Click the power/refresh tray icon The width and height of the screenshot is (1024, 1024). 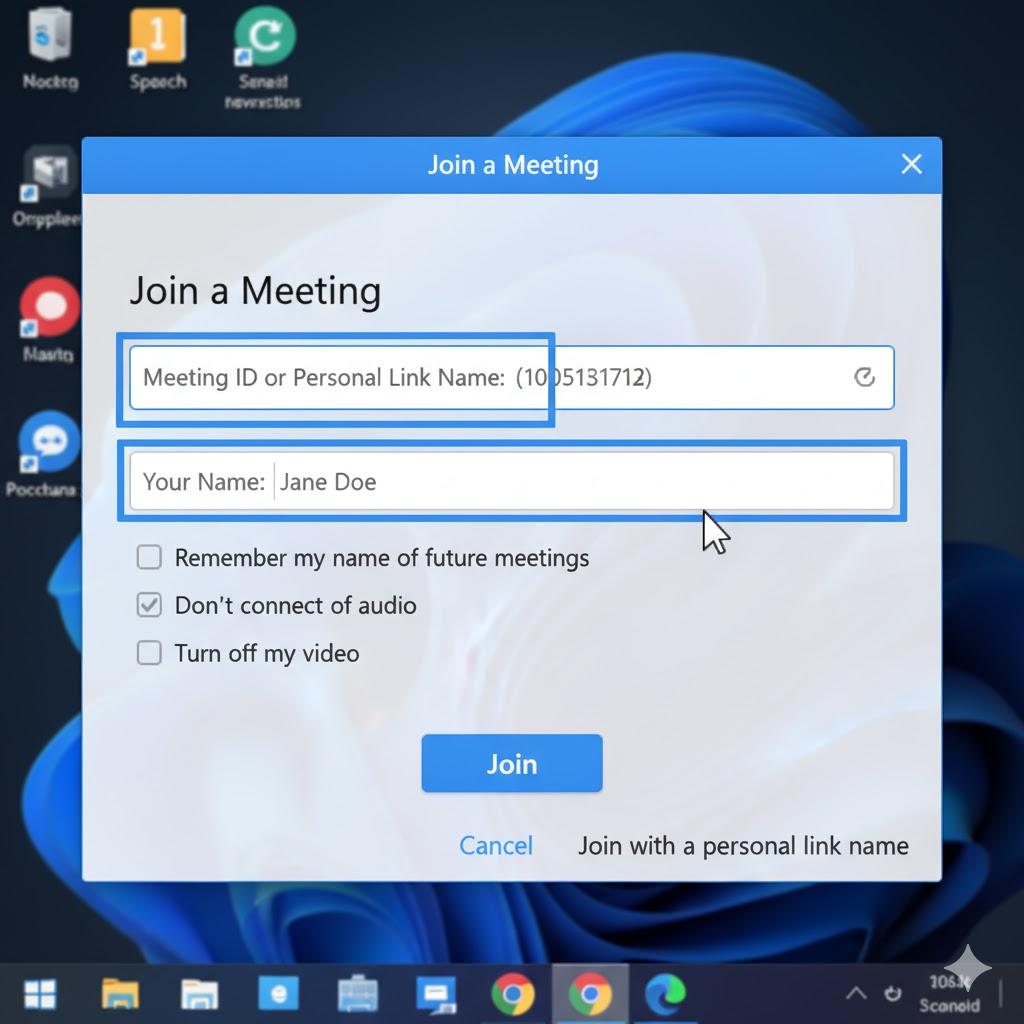coord(893,993)
